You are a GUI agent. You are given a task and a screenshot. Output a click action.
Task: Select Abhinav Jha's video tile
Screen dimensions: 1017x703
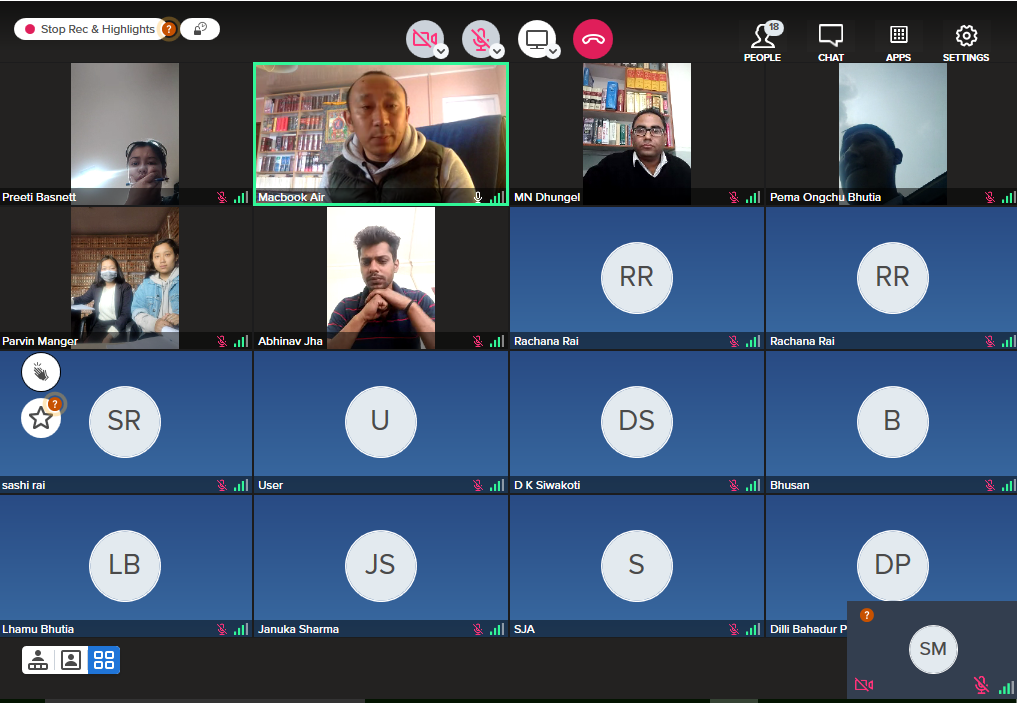381,278
